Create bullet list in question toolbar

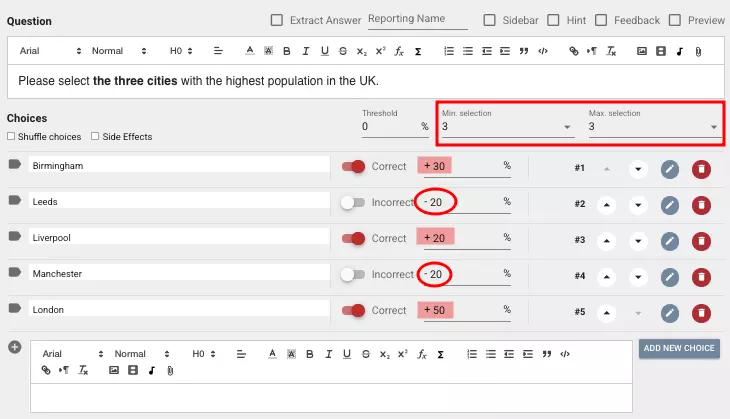[x=468, y=51]
